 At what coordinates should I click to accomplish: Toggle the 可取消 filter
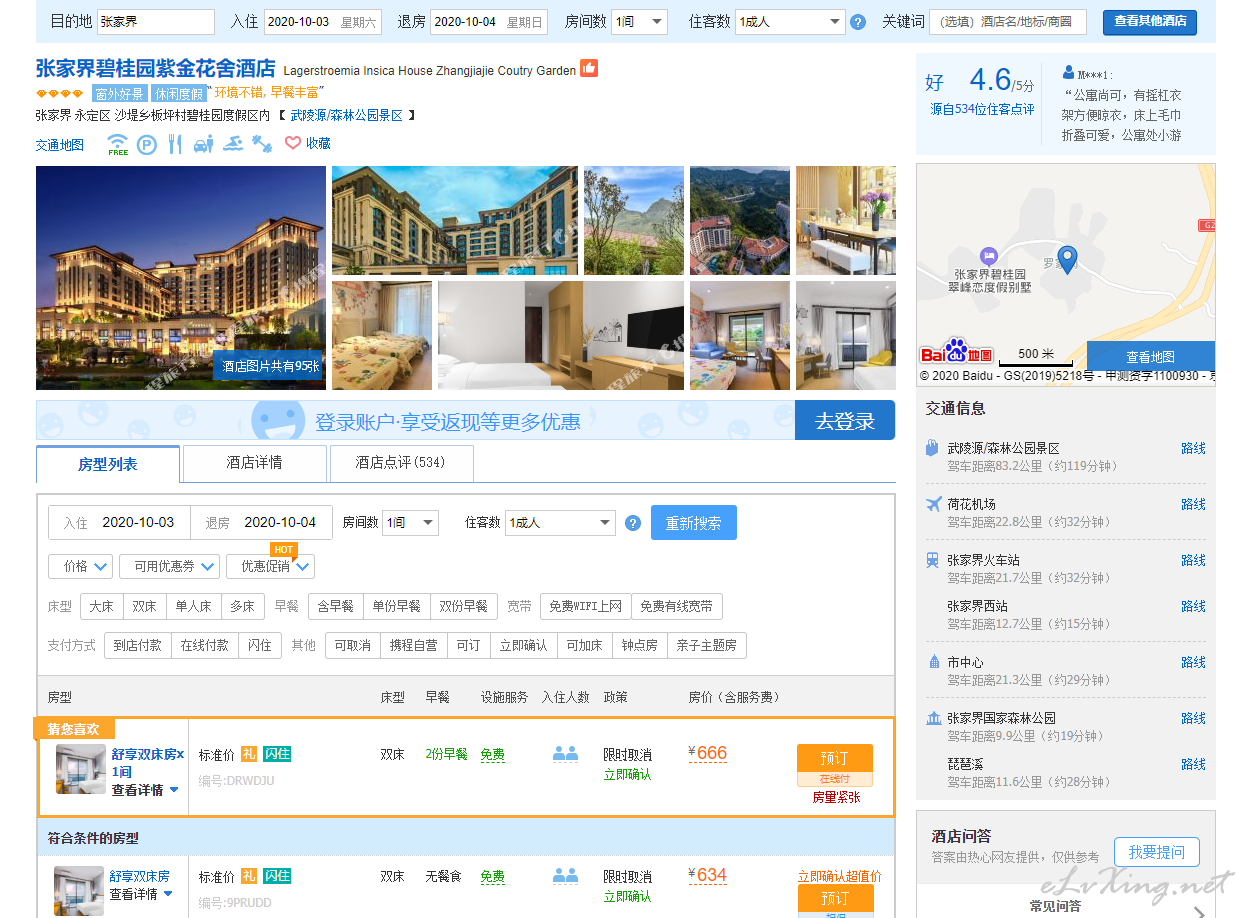click(352, 645)
